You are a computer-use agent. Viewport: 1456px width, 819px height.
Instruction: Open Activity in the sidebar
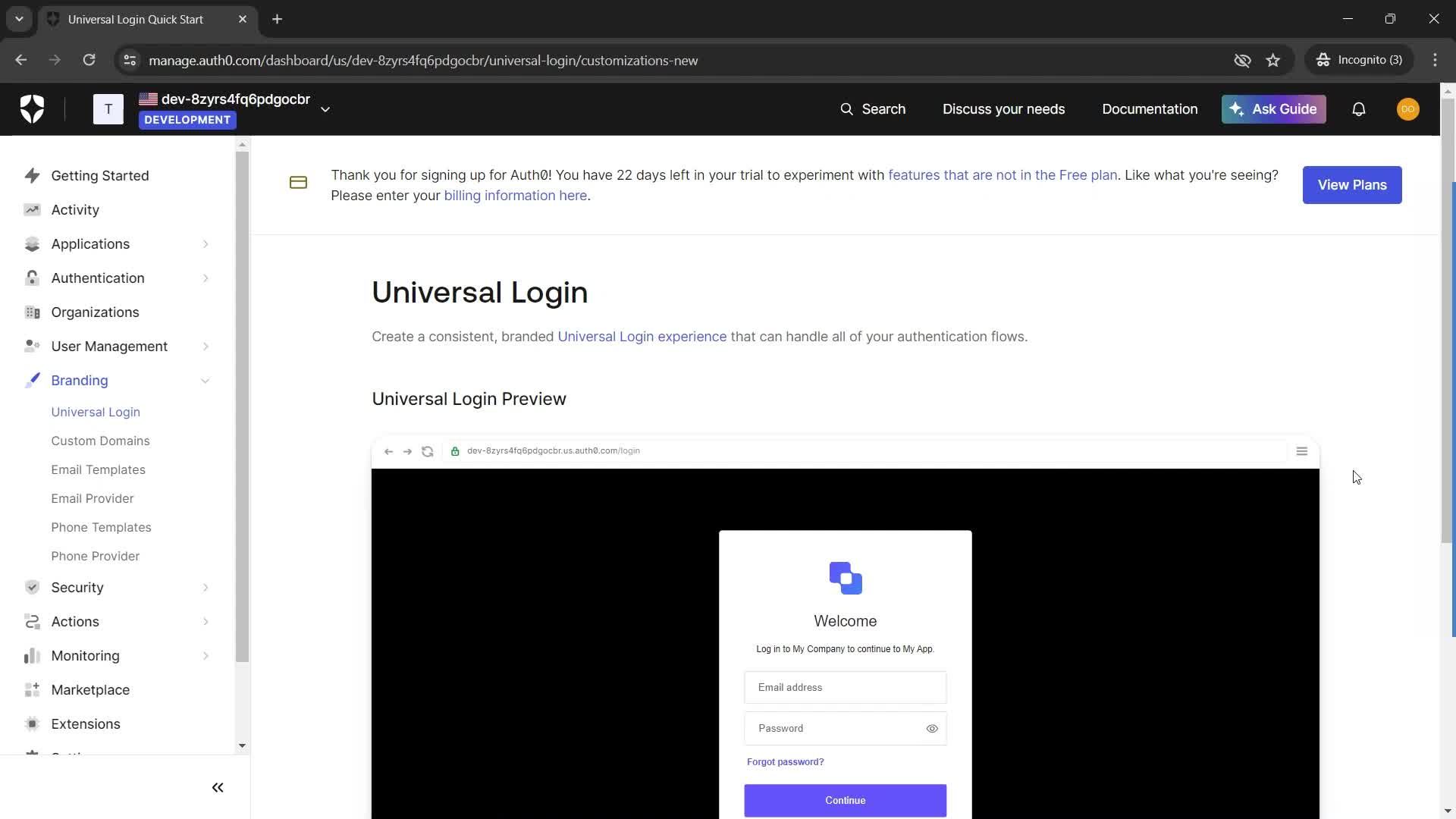pyautogui.click(x=75, y=210)
